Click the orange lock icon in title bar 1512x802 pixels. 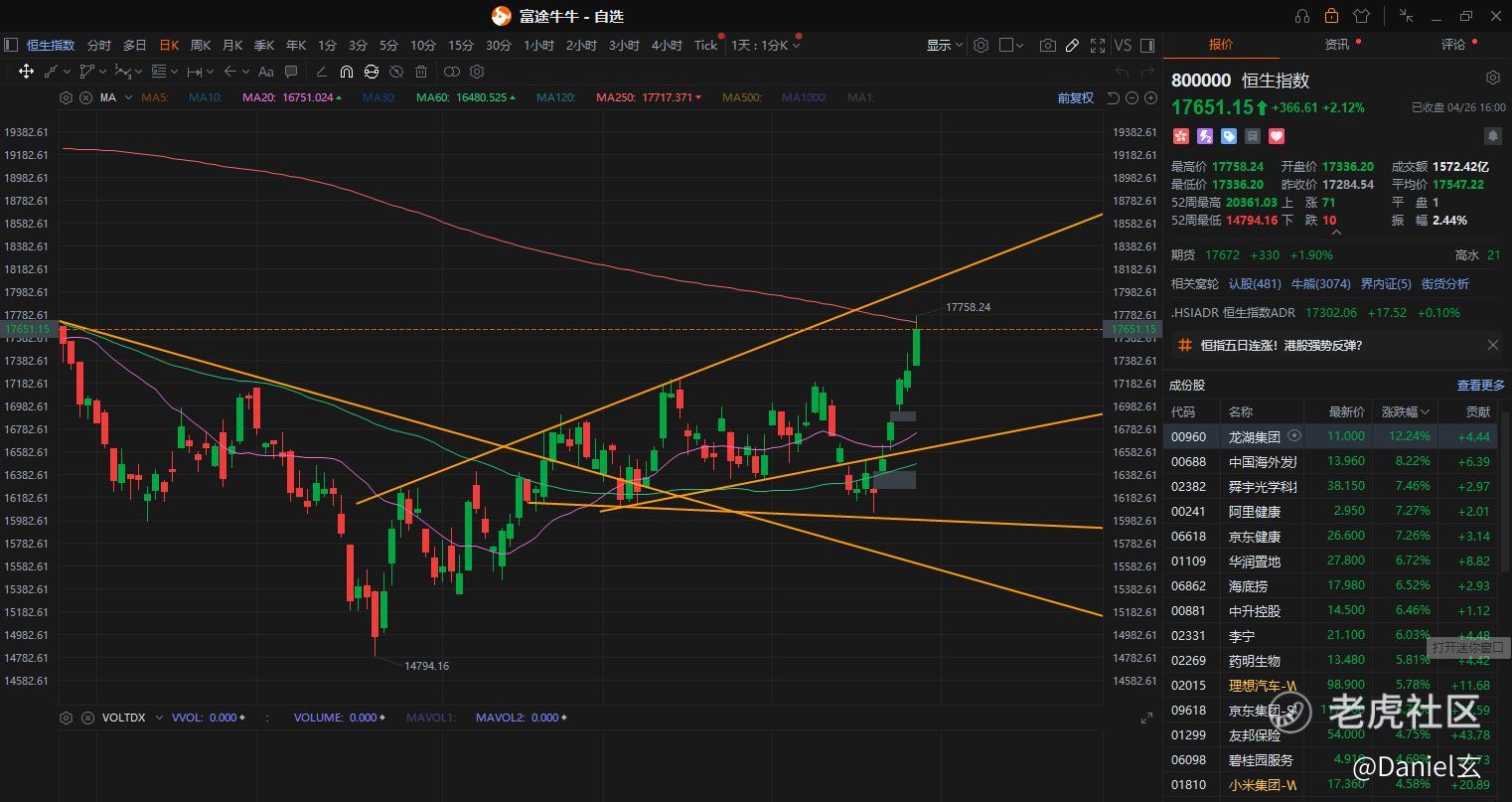pyautogui.click(x=1331, y=16)
